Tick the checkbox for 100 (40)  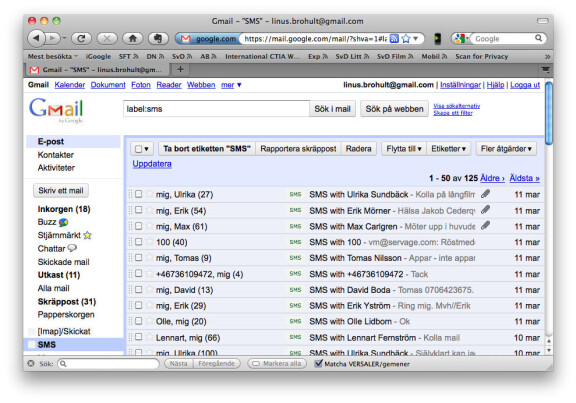click(x=138, y=242)
